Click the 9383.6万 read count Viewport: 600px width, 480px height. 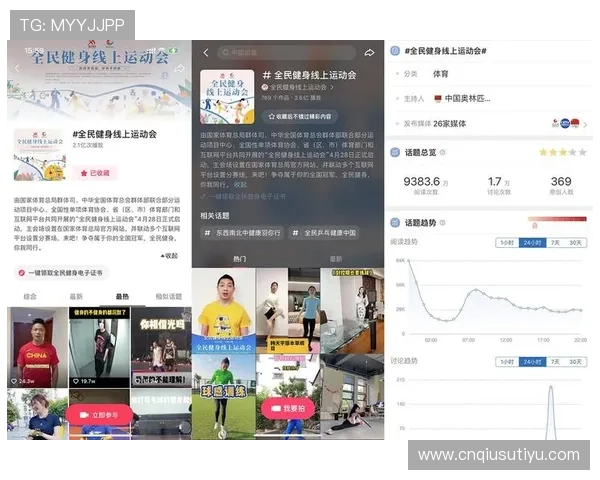(x=426, y=182)
